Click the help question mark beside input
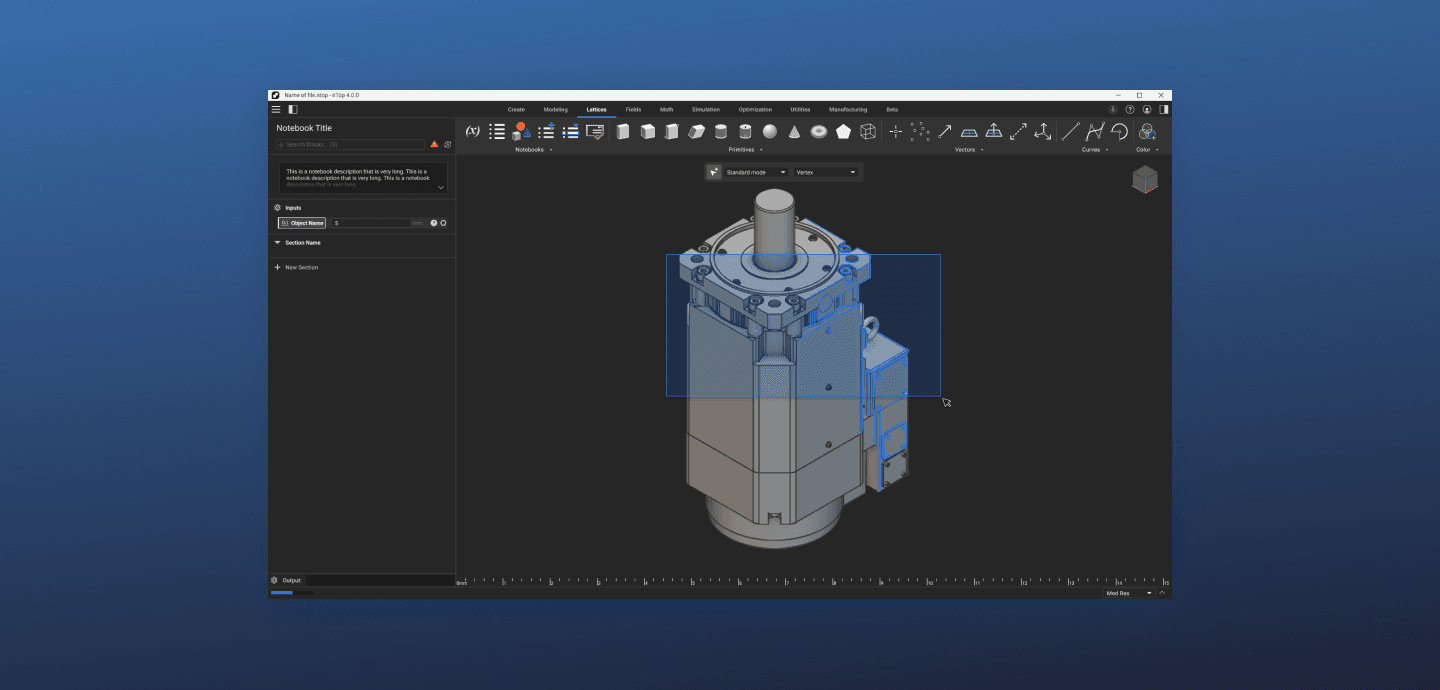This screenshot has height=690, width=1440. (434, 223)
